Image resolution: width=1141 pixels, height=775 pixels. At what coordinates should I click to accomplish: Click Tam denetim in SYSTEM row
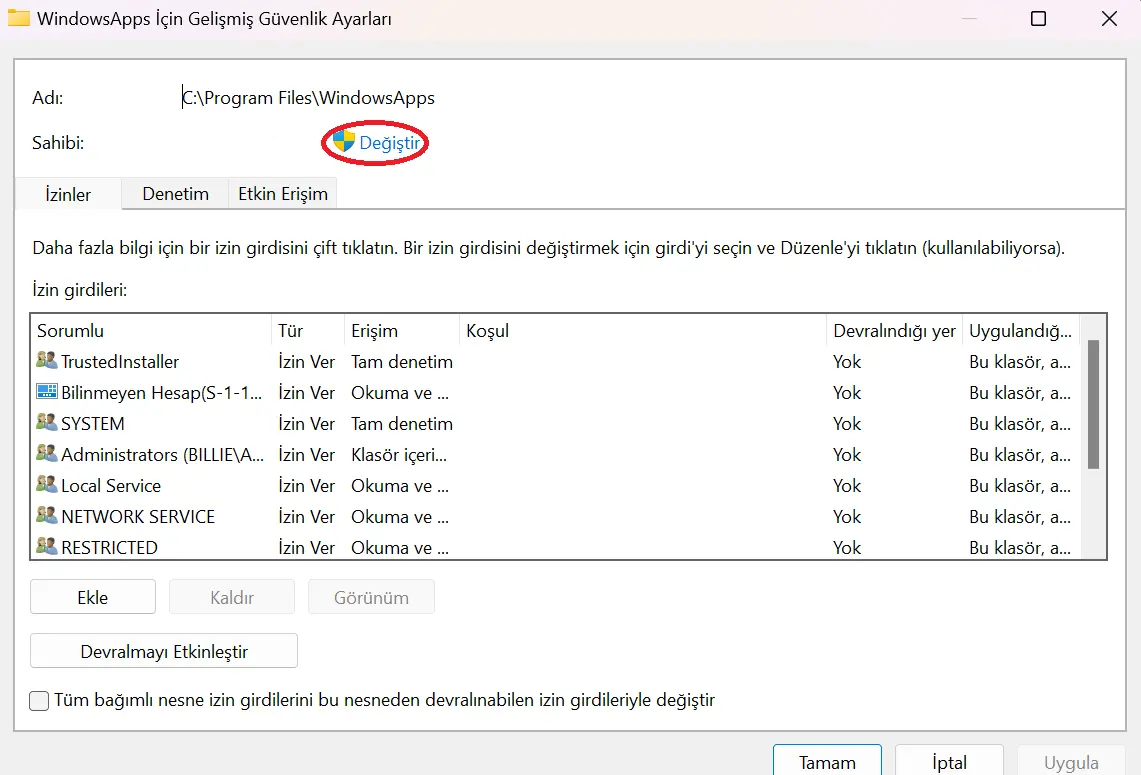click(x=402, y=424)
